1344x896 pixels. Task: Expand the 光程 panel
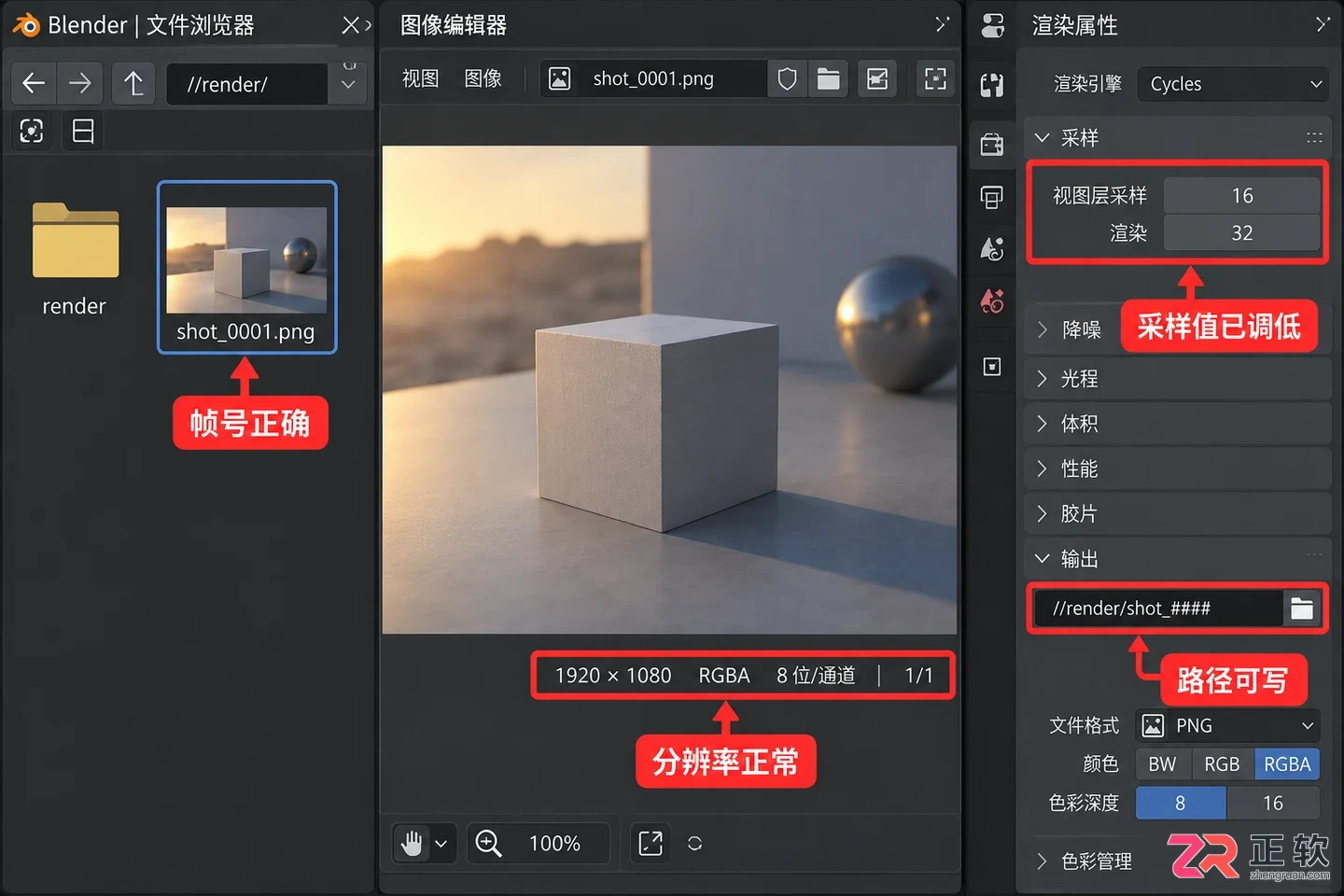[x=1177, y=379]
